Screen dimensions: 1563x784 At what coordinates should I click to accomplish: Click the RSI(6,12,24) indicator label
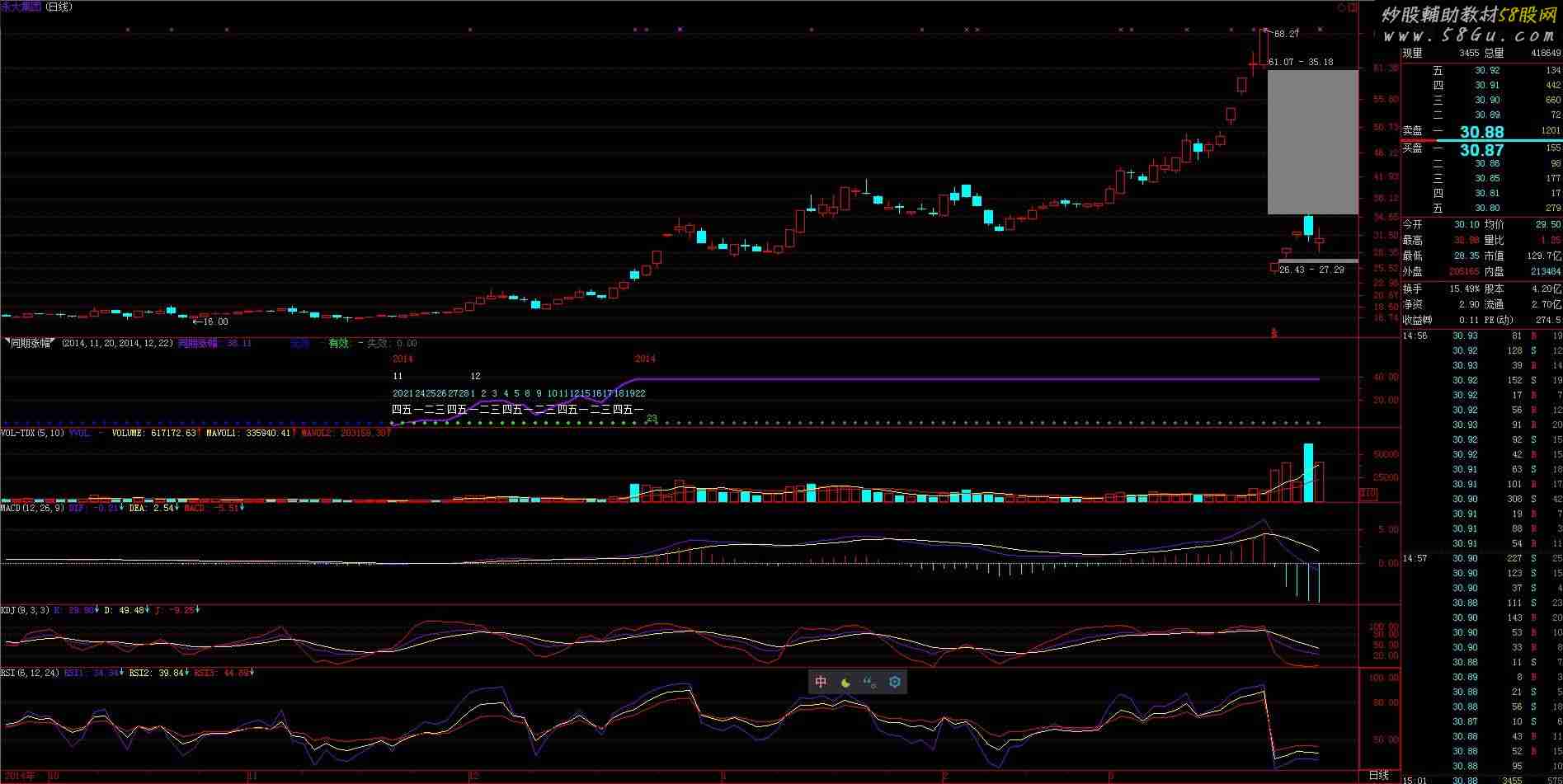coord(30,673)
